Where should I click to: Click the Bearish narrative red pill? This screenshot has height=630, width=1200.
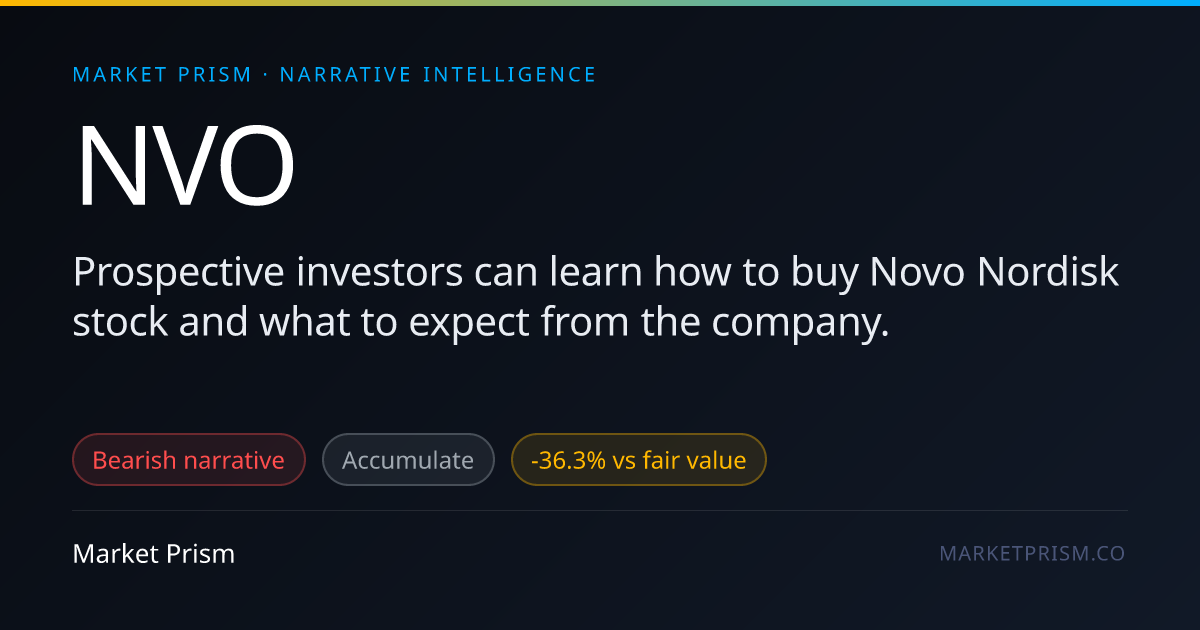[189, 460]
